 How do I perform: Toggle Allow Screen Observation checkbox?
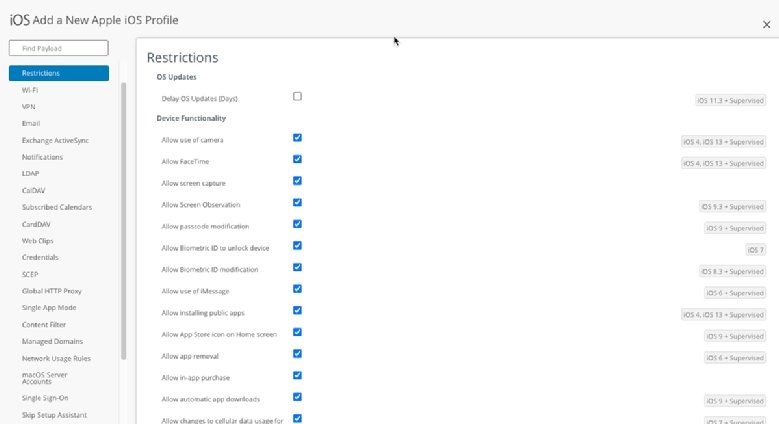(297, 203)
